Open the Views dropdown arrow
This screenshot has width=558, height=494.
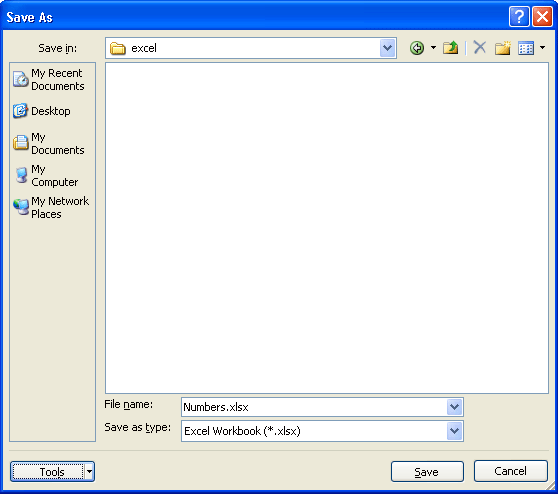point(542,48)
